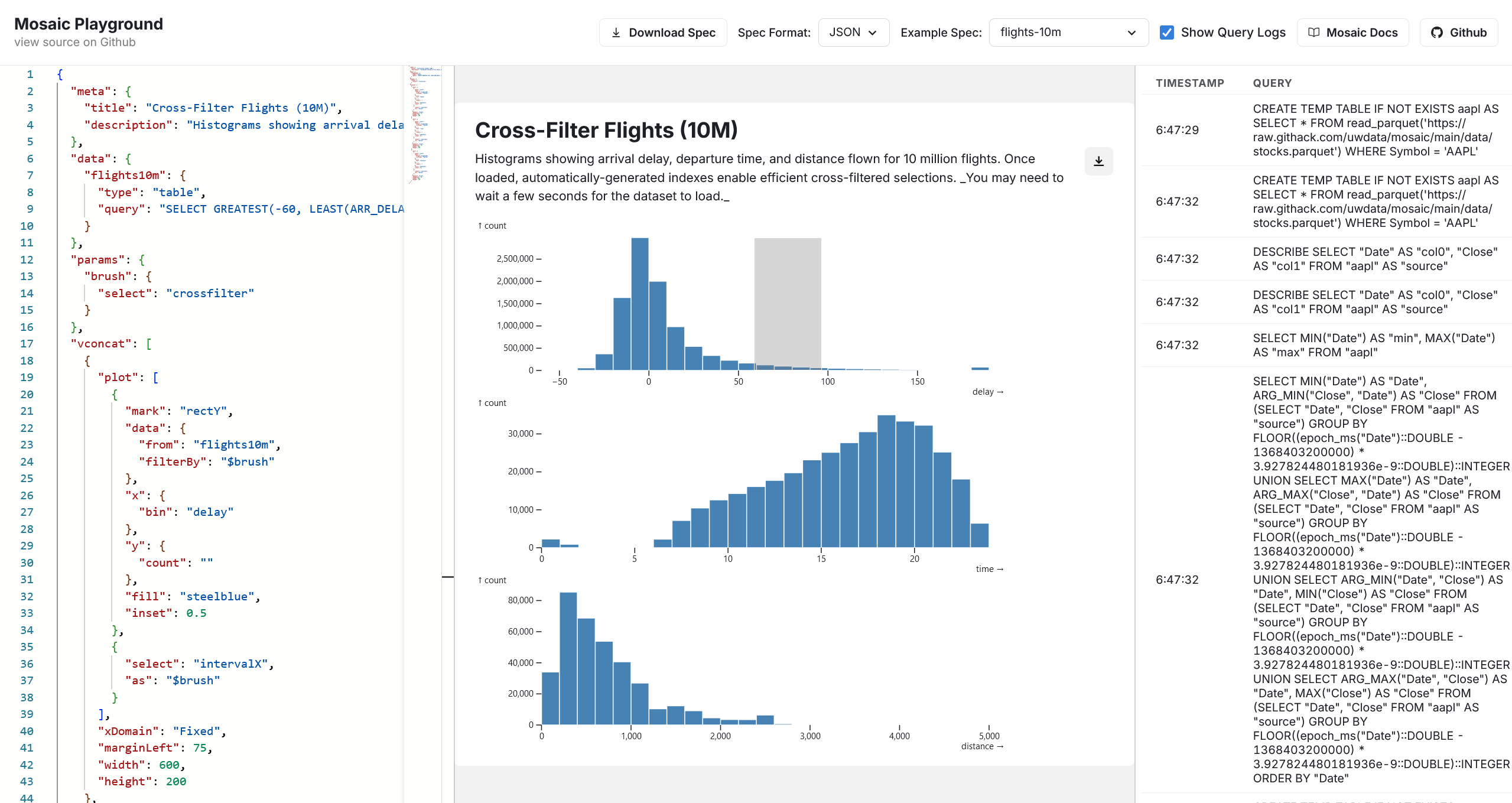
Task: Click the book icon in Mosaic Docs
Action: 1313,32
